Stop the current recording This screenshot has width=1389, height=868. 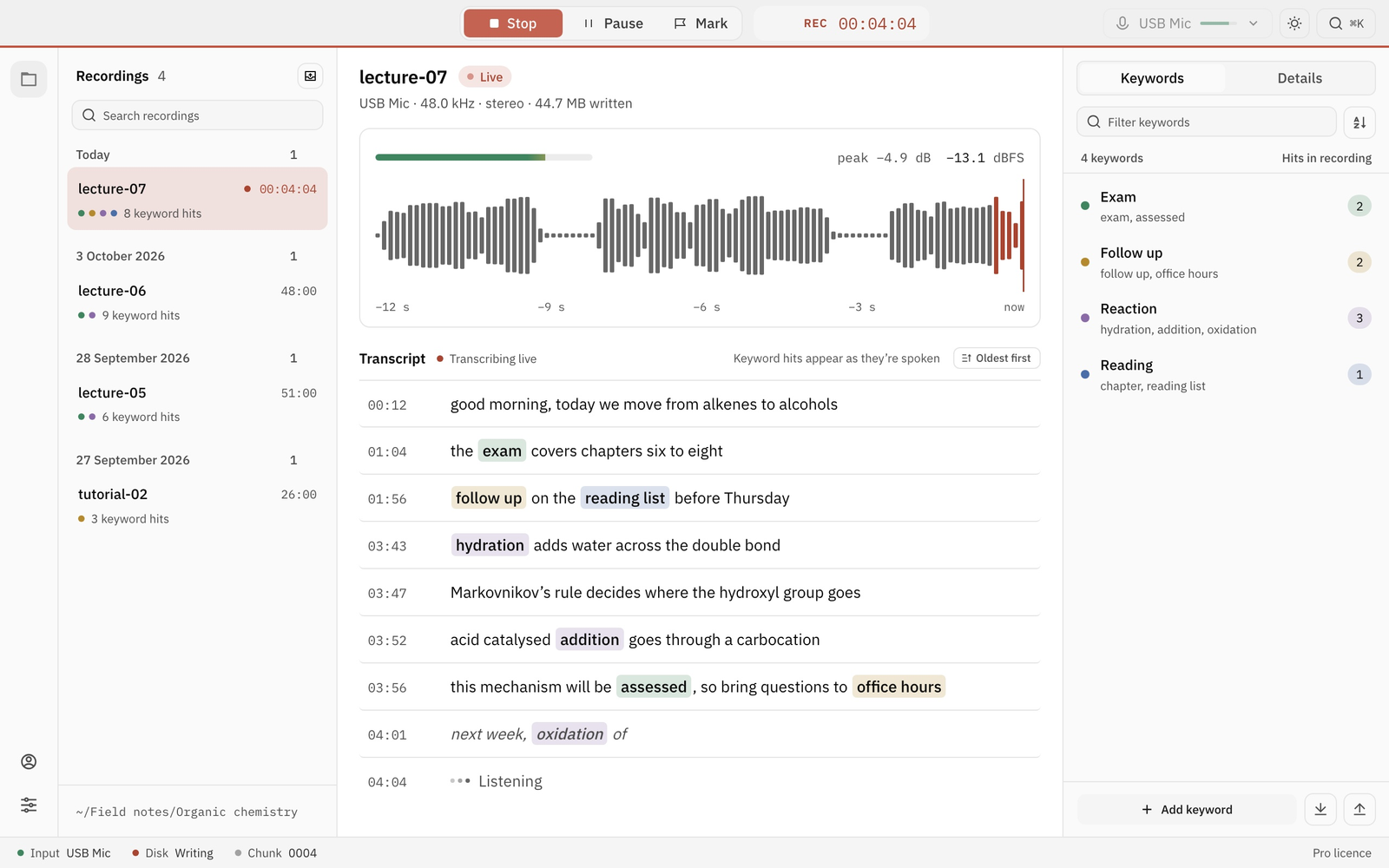[513, 23]
